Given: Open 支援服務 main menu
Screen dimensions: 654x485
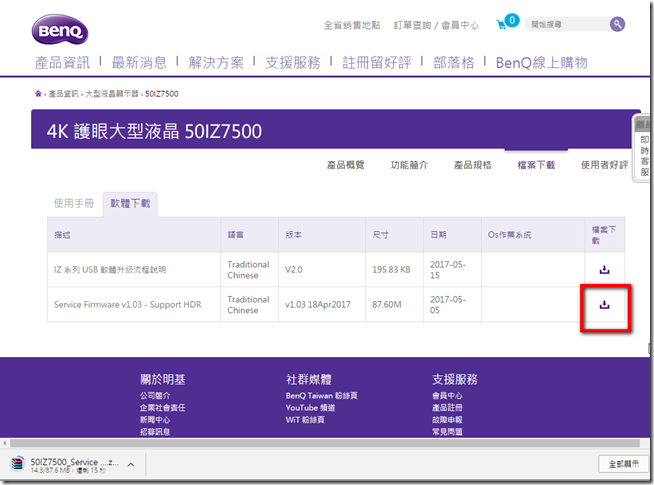Looking at the screenshot, I should pyautogui.click(x=293, y=63).
